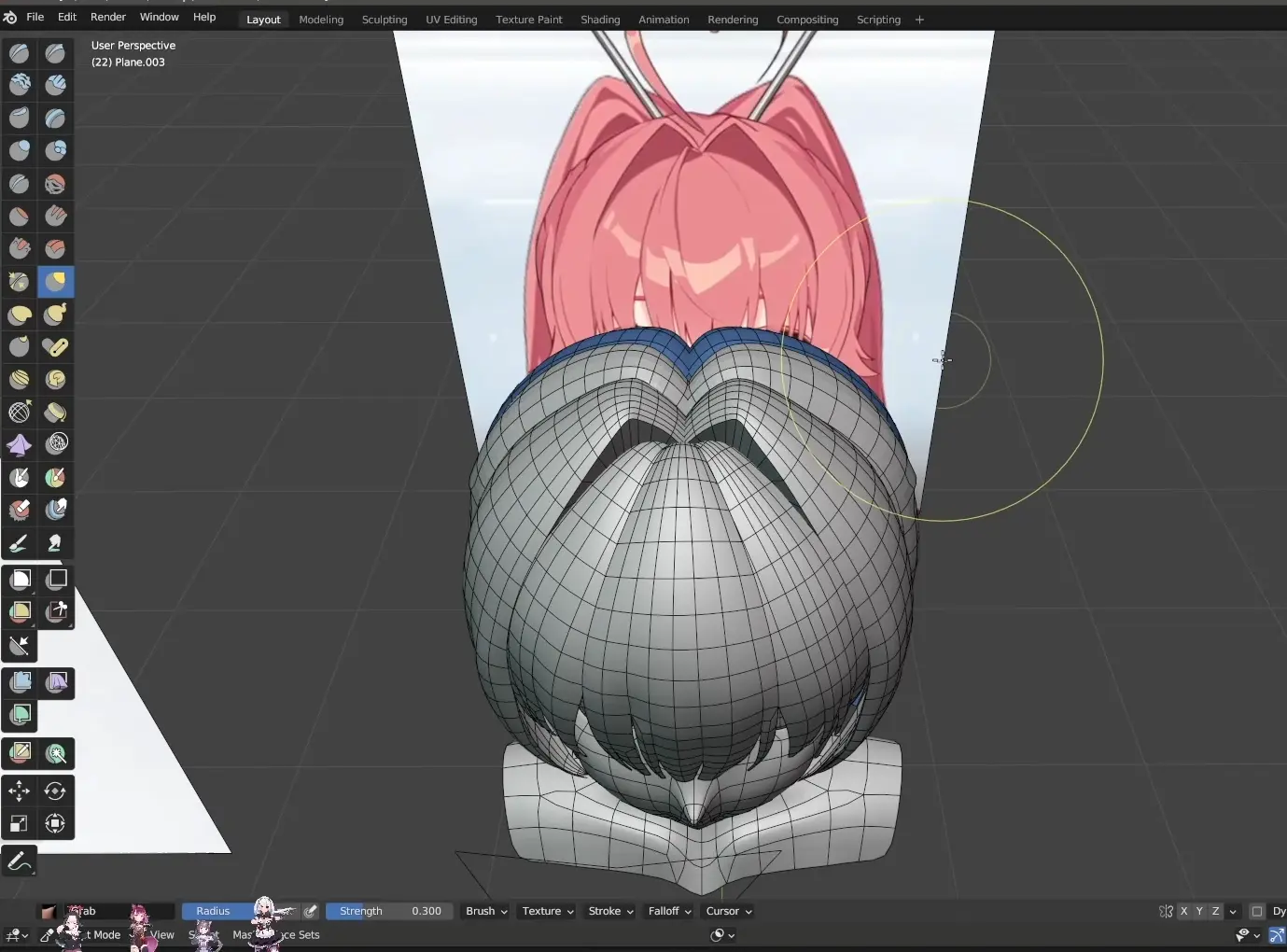Select the Line Project tool
Viewport: 1287px width, 952px height.
coord(19,645)
